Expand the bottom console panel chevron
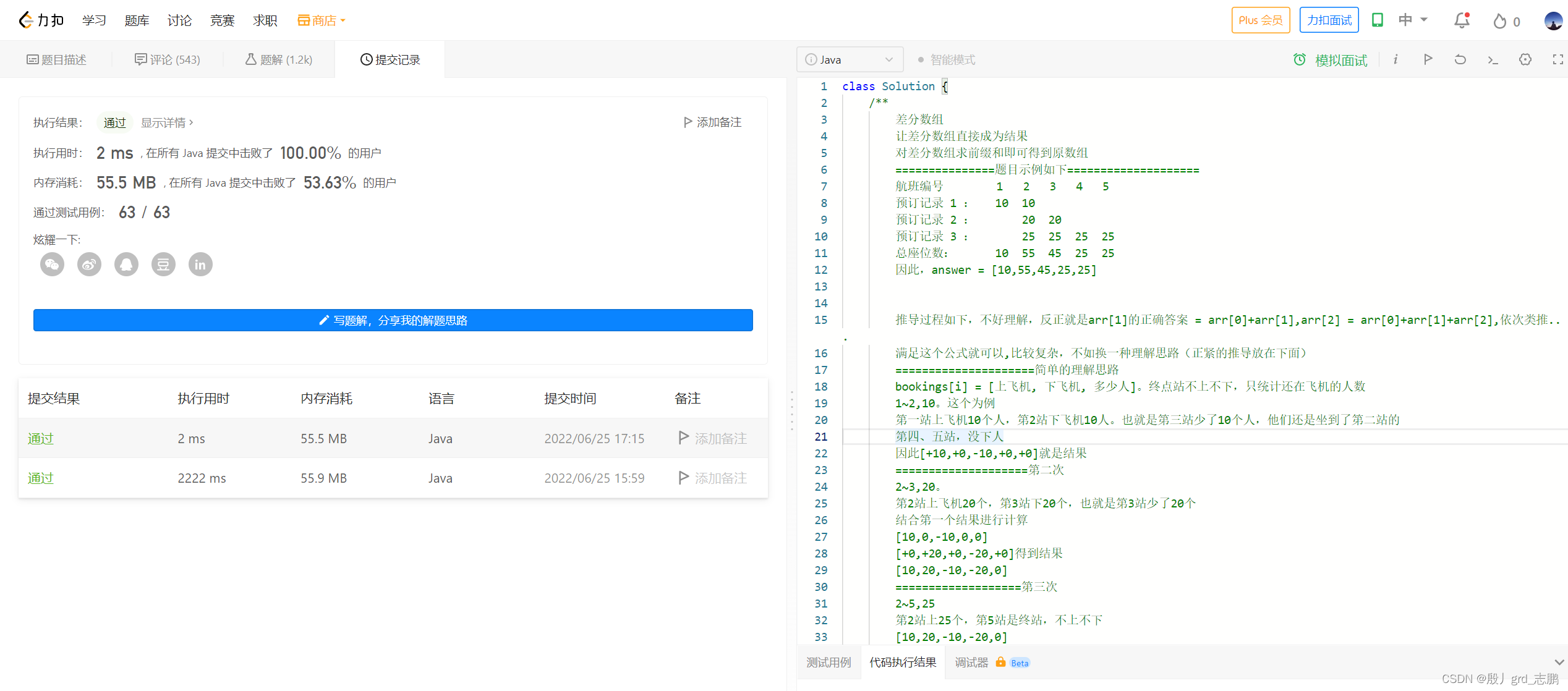The image size is (1568, 691). point(1559,663)
